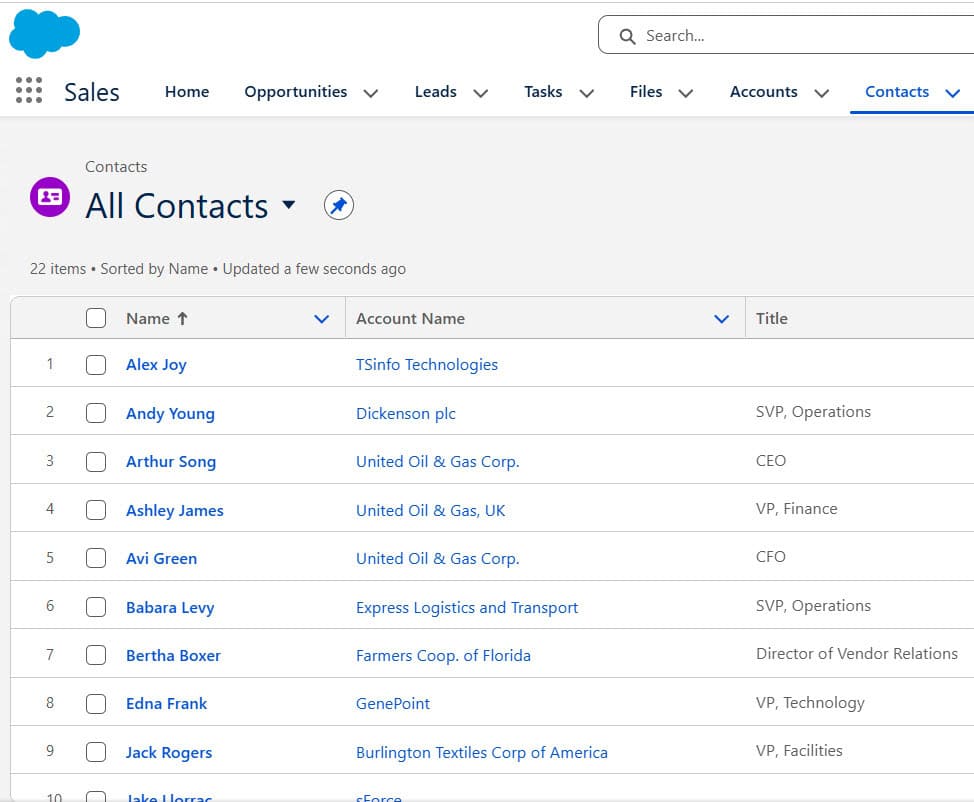The image size is (974, 802).
Task: Open Arthur Song's contact record
Action: pos(170,461)
